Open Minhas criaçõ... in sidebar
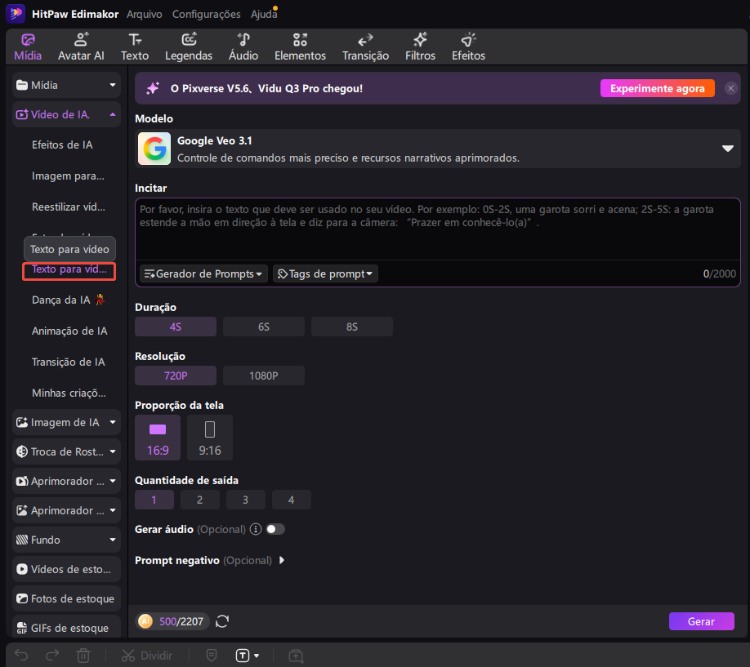Image resolution: width=750 pixels, height=667 pixels. pos(69,393)
